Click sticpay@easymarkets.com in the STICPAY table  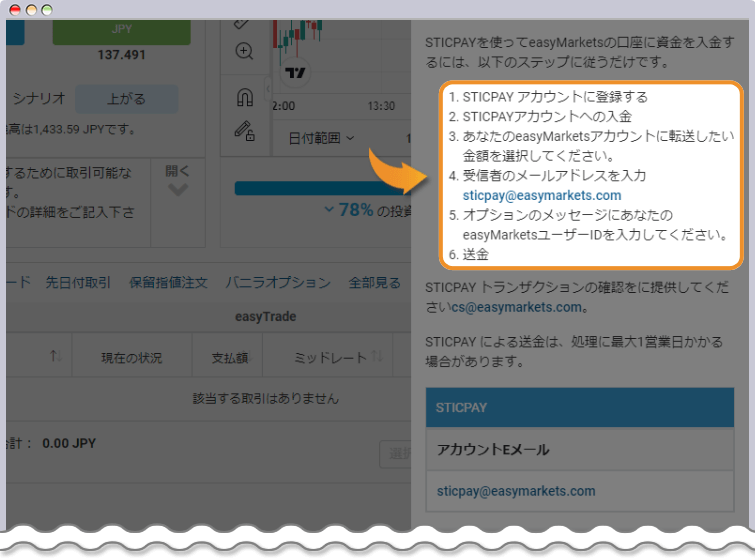tap(516, 491)
